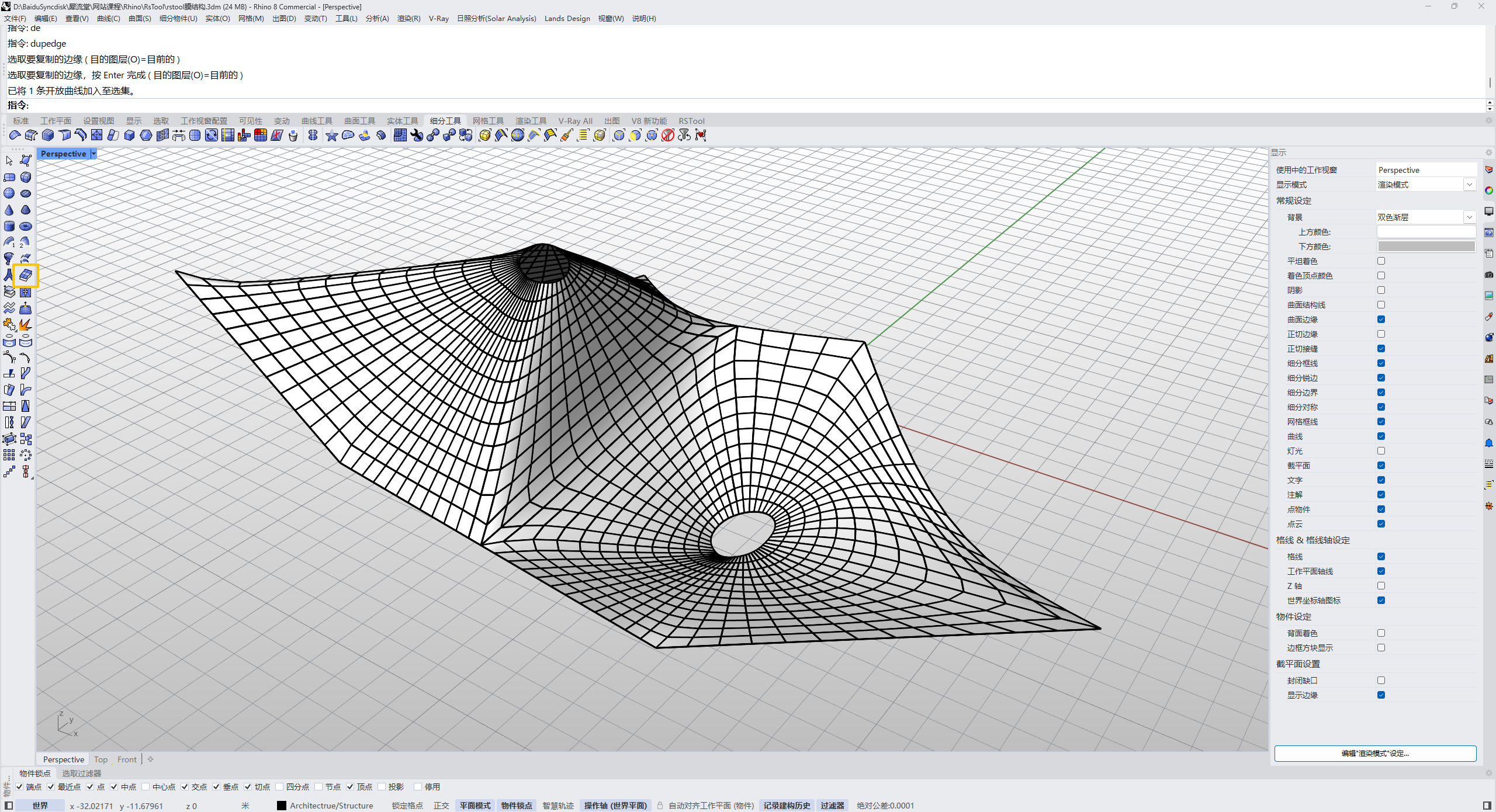Viewport: 1496px width, 812px height.
Task: Click the paintbrush icon in SubD toolbar
Action: point(566,136)
